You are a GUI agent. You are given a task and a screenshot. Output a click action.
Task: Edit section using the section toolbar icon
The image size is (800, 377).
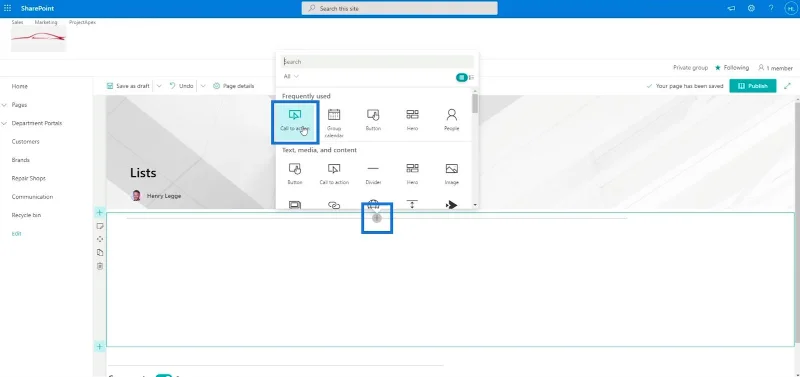pos(100,226)
